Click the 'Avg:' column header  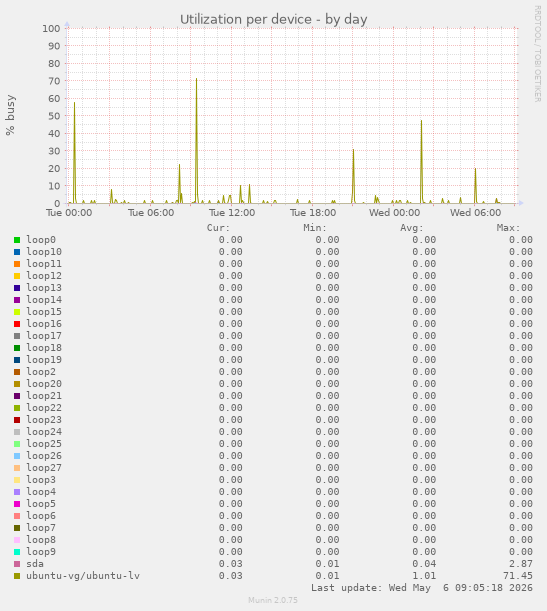[x=412, y=228]
